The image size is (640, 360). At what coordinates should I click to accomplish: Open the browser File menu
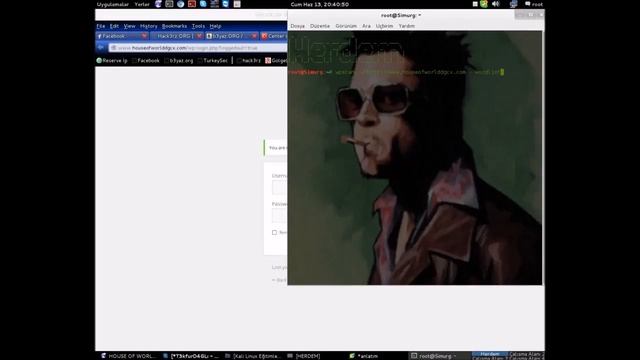pyautogui.click(x=101, y=26)
